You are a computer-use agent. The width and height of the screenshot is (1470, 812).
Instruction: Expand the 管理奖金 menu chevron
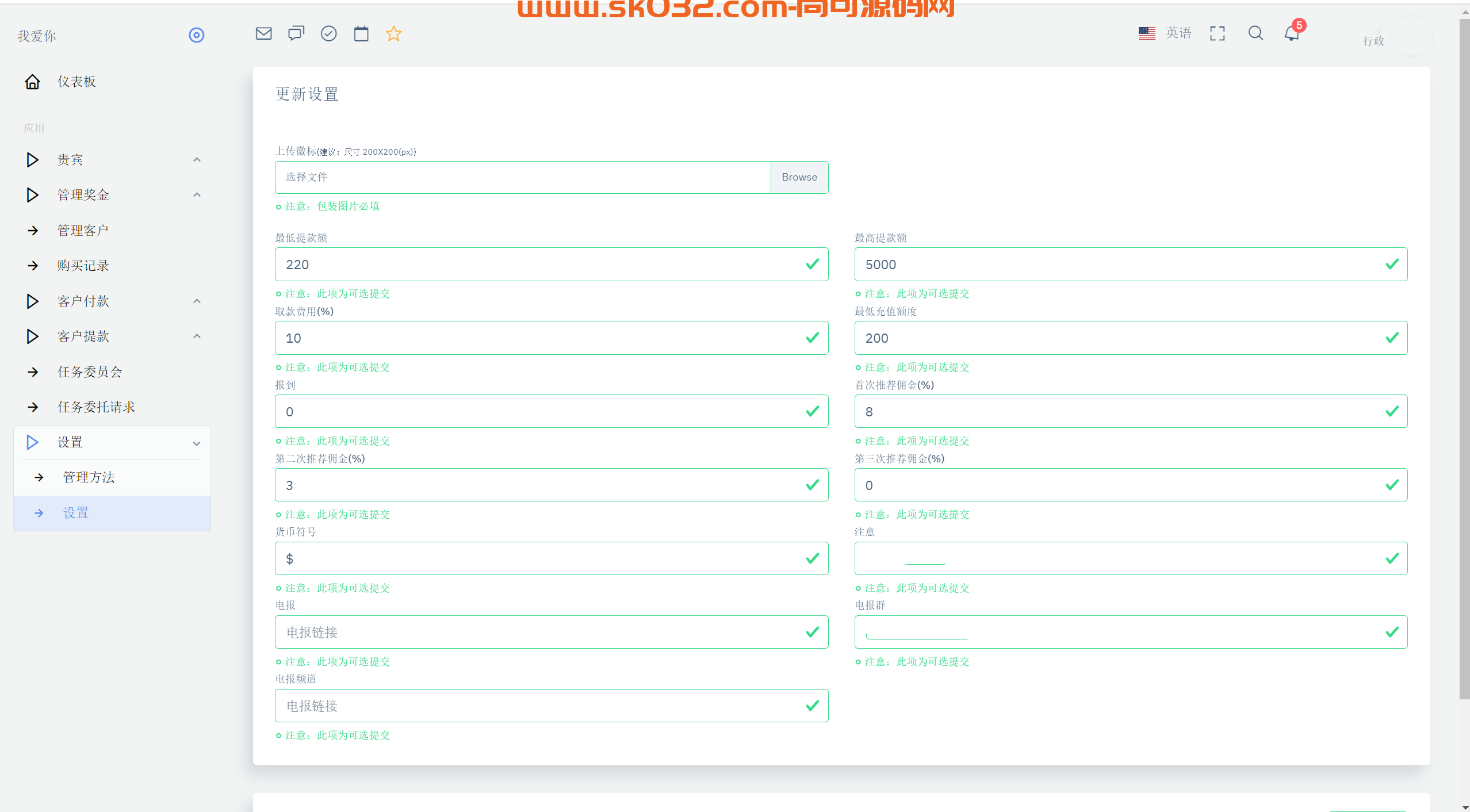point(197,195)
